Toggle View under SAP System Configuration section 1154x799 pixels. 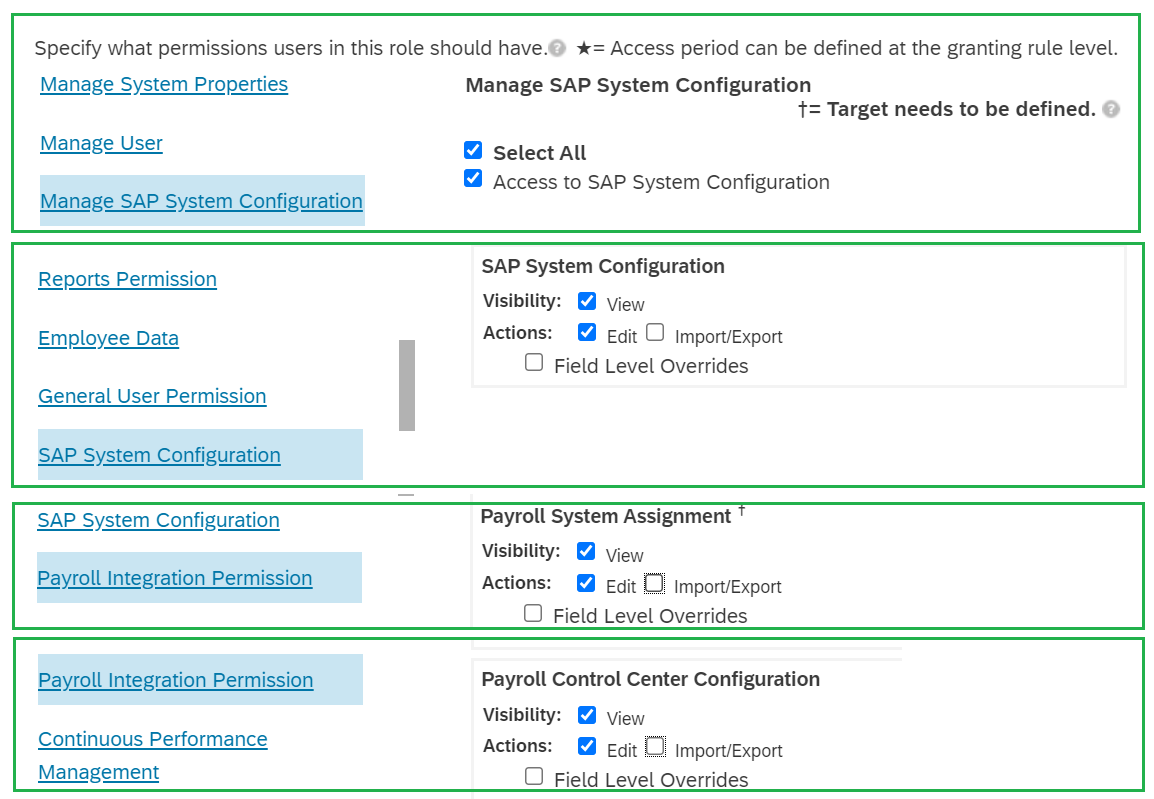click(x=587, y=301)
